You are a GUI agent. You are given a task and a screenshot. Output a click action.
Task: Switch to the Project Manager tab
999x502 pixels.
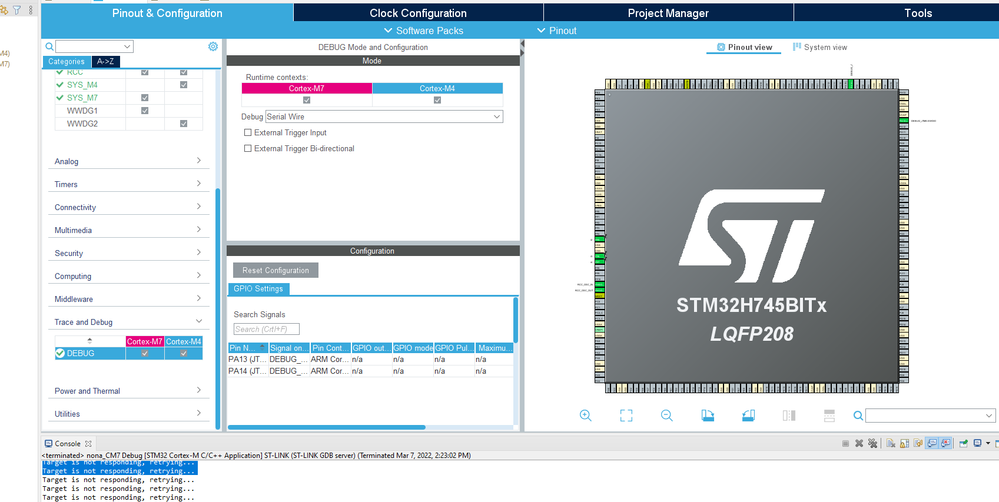click(668, 13)
